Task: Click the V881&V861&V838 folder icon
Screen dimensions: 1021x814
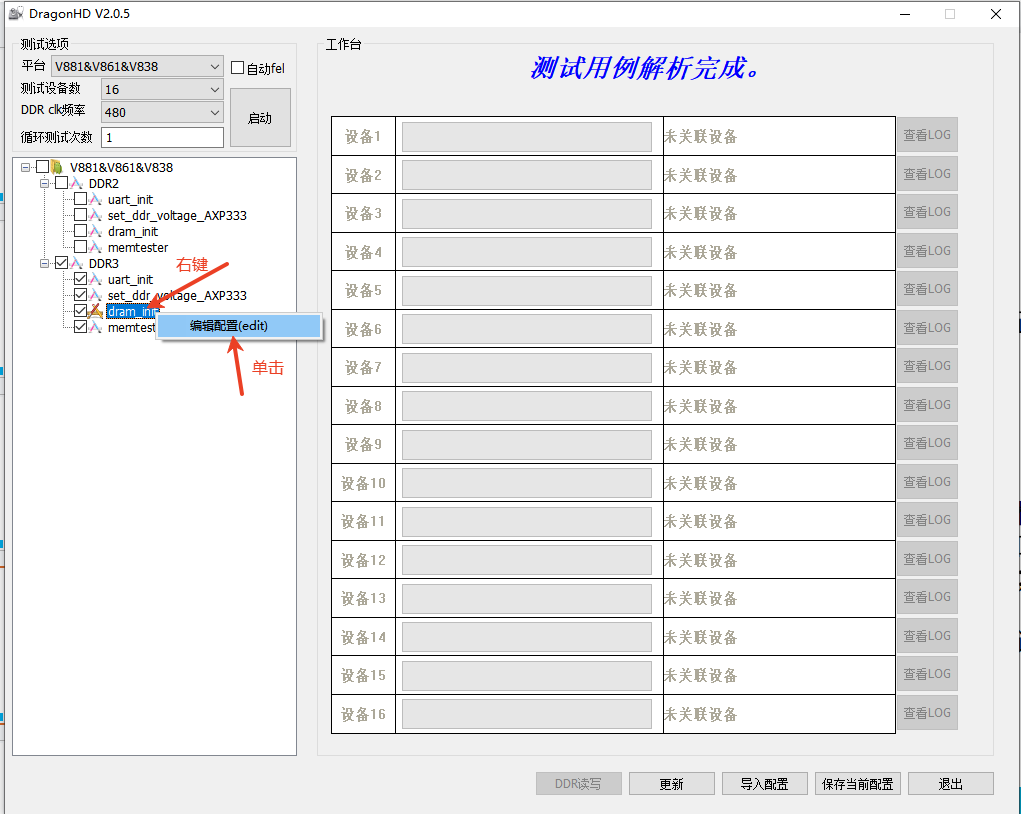Action: [x=58, y=168]
